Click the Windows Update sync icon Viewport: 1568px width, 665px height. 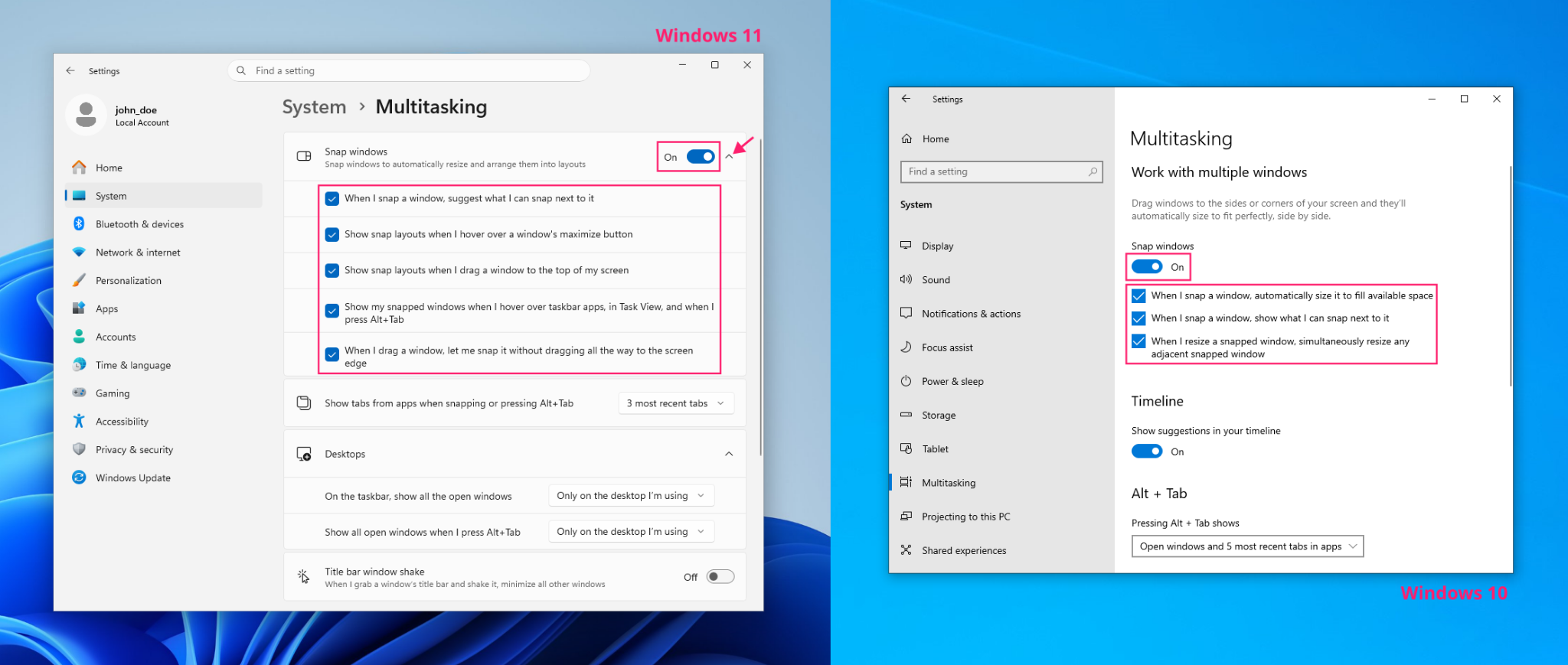79,478
